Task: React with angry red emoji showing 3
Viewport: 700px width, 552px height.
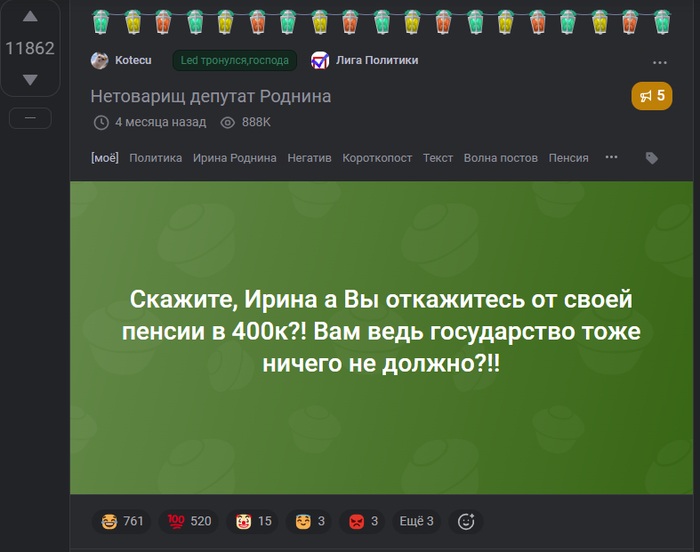Action: pos(362,521)
